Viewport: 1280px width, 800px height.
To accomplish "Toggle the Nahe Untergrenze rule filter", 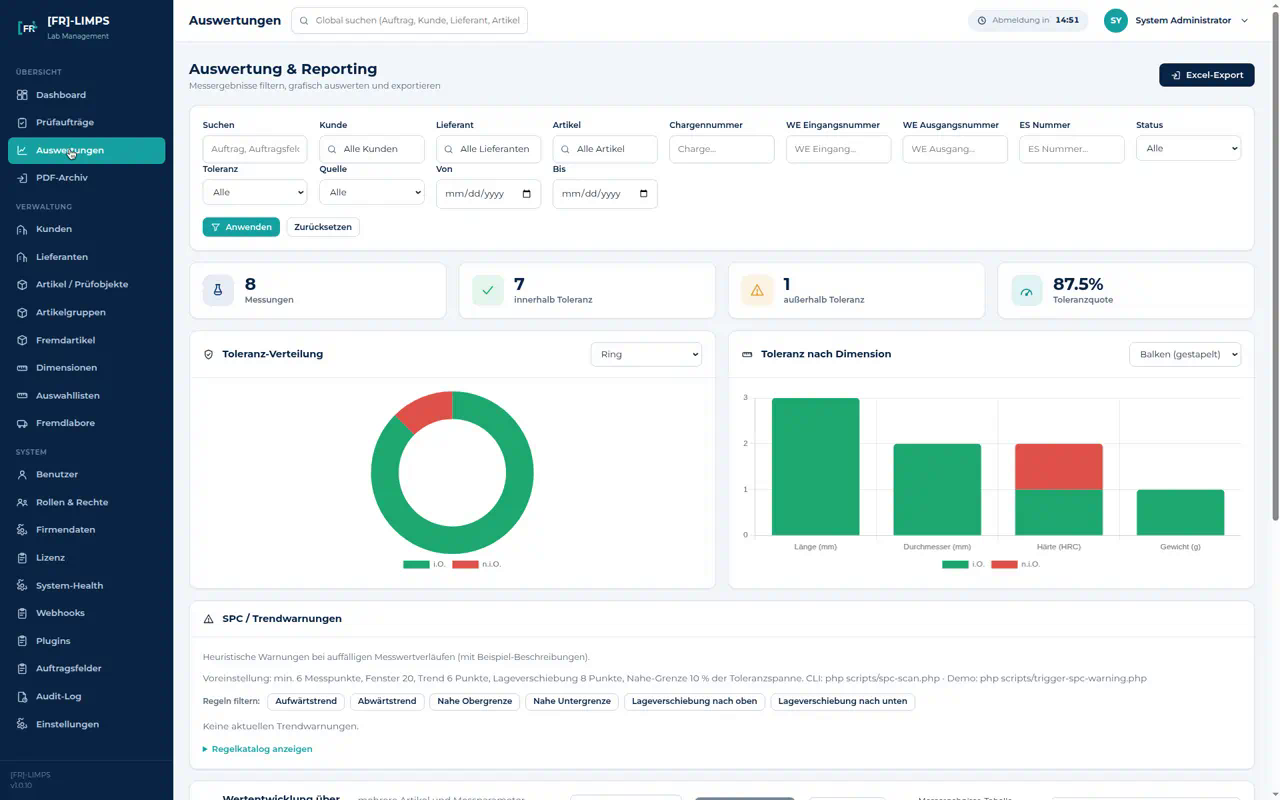I will (572, 701).
